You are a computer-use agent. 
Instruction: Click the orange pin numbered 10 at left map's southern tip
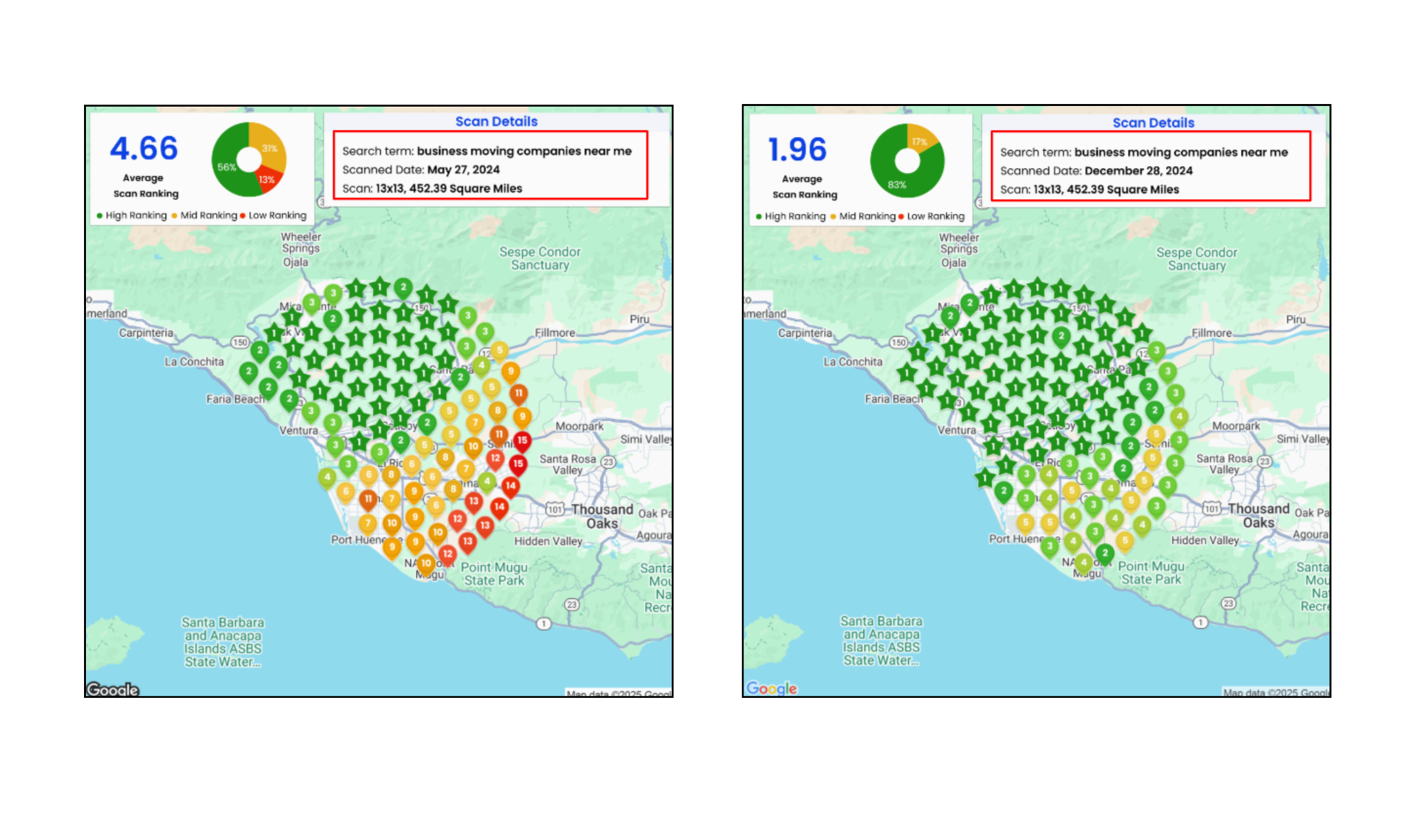pyautogui.click(x=426, y=563)
